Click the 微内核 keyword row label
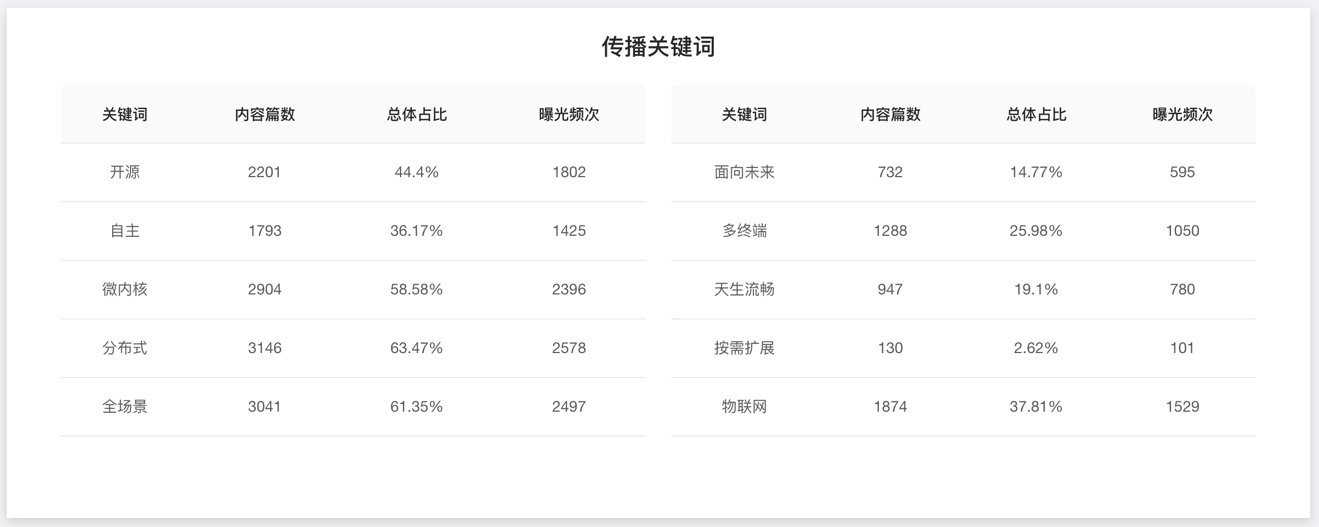Screen dimensions: 1319x527 (125, 289)
